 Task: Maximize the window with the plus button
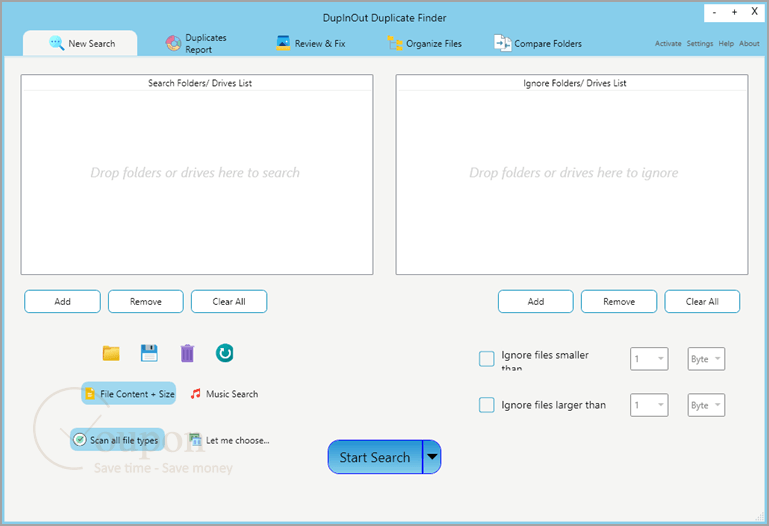tap(734, 12)
